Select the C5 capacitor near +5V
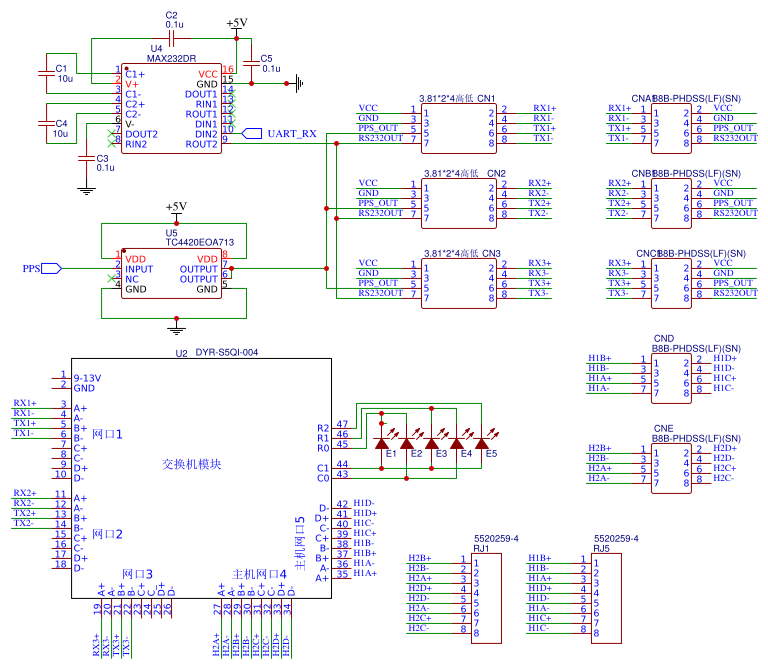768x670 pixels. tap(247, 65)
